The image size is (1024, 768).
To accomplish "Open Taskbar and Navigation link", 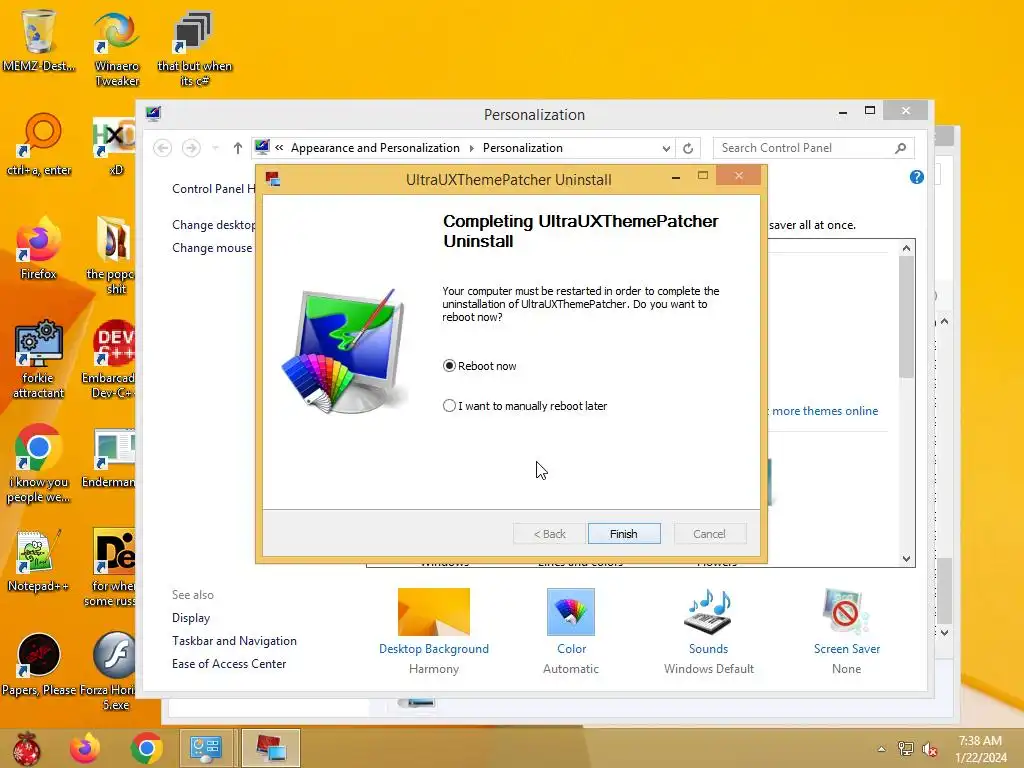I will [x=234, y=641].
